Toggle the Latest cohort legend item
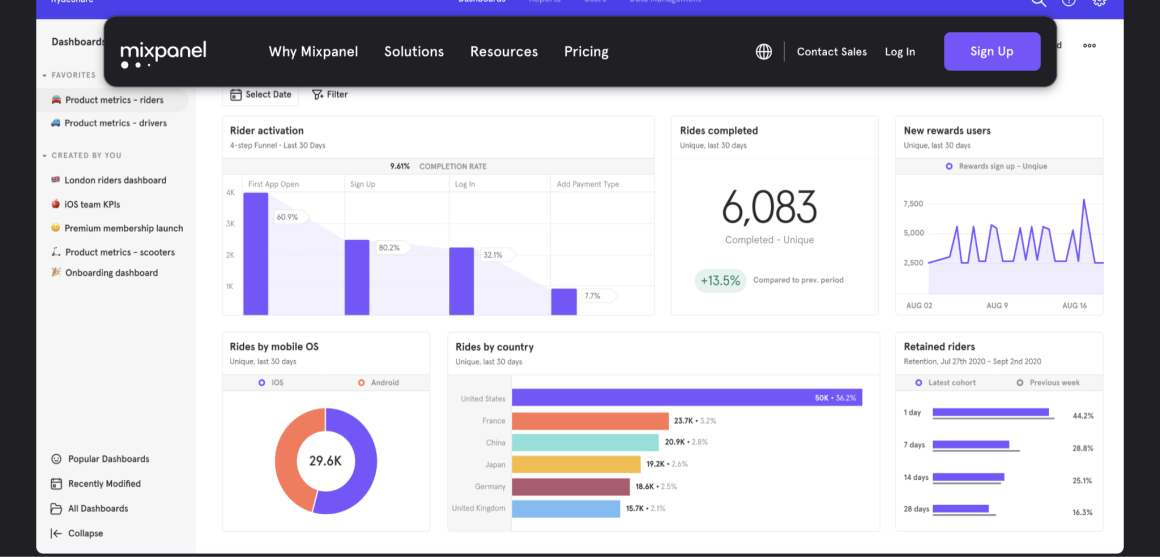The width and height of the screenshot is (1160, 557). coord(945,383)
